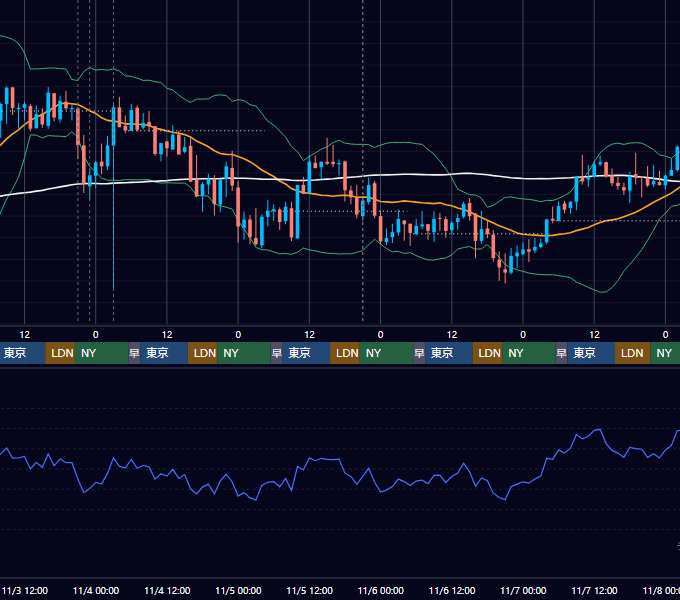
Task: Click the 11/7 12:00 date label
Action: pyautogui.click(x=594, y=590)
